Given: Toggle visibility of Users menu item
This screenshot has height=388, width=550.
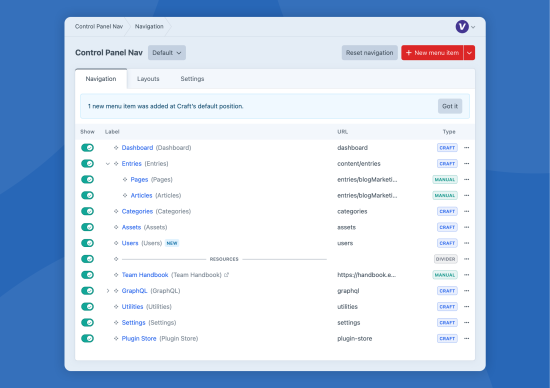Looking at the screenshot, I should [x=87, y=243].
